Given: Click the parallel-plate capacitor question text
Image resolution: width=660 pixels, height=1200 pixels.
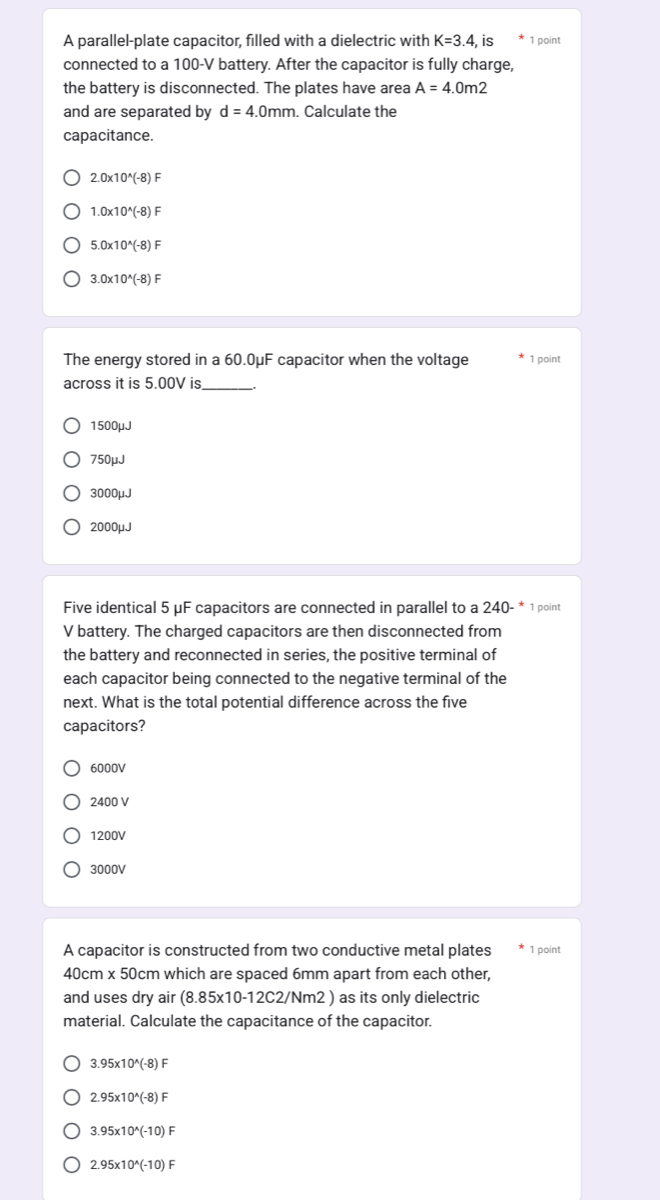Looking at the screenshot, I should tap(289, 88).
